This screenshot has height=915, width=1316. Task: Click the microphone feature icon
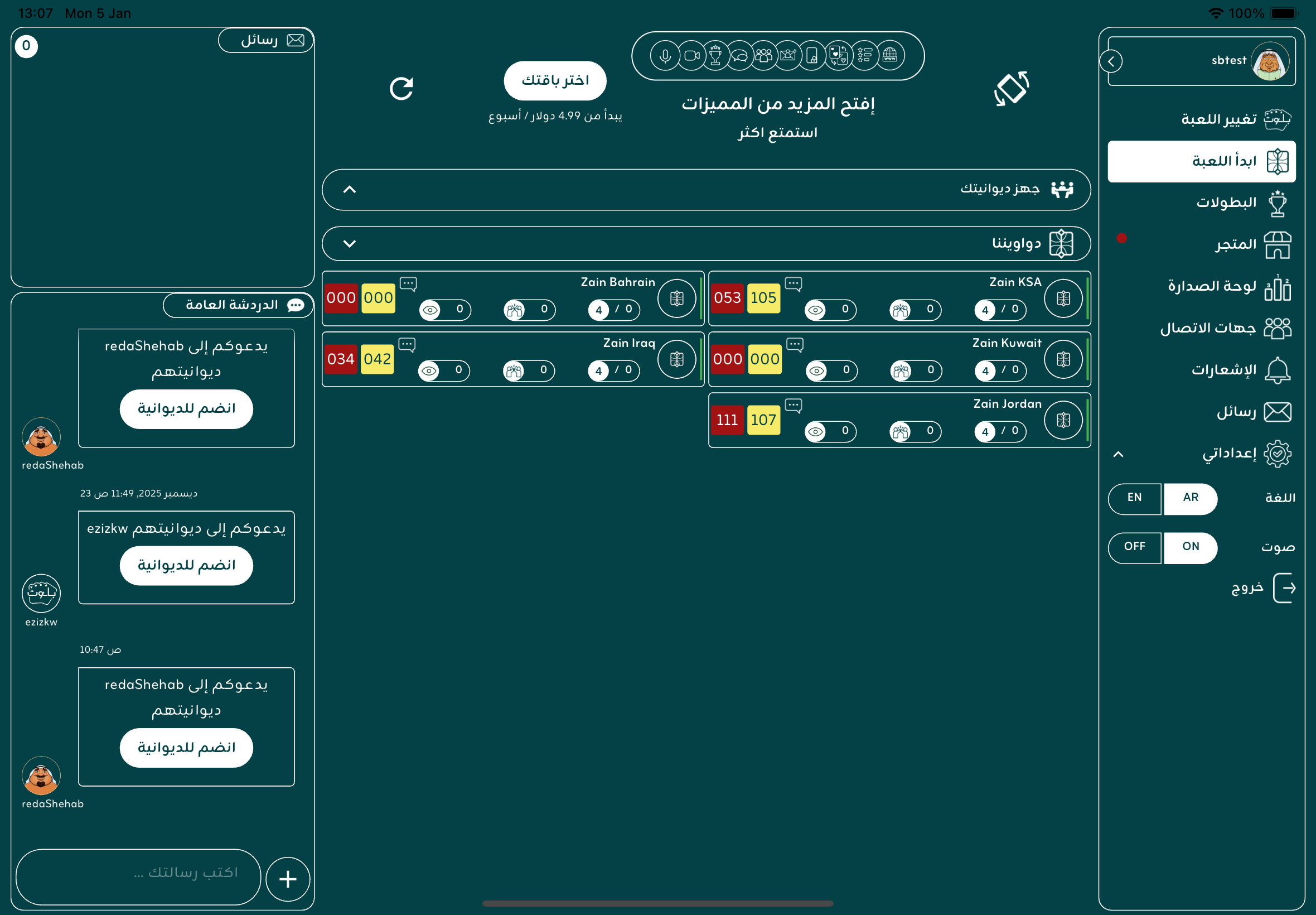665,56
